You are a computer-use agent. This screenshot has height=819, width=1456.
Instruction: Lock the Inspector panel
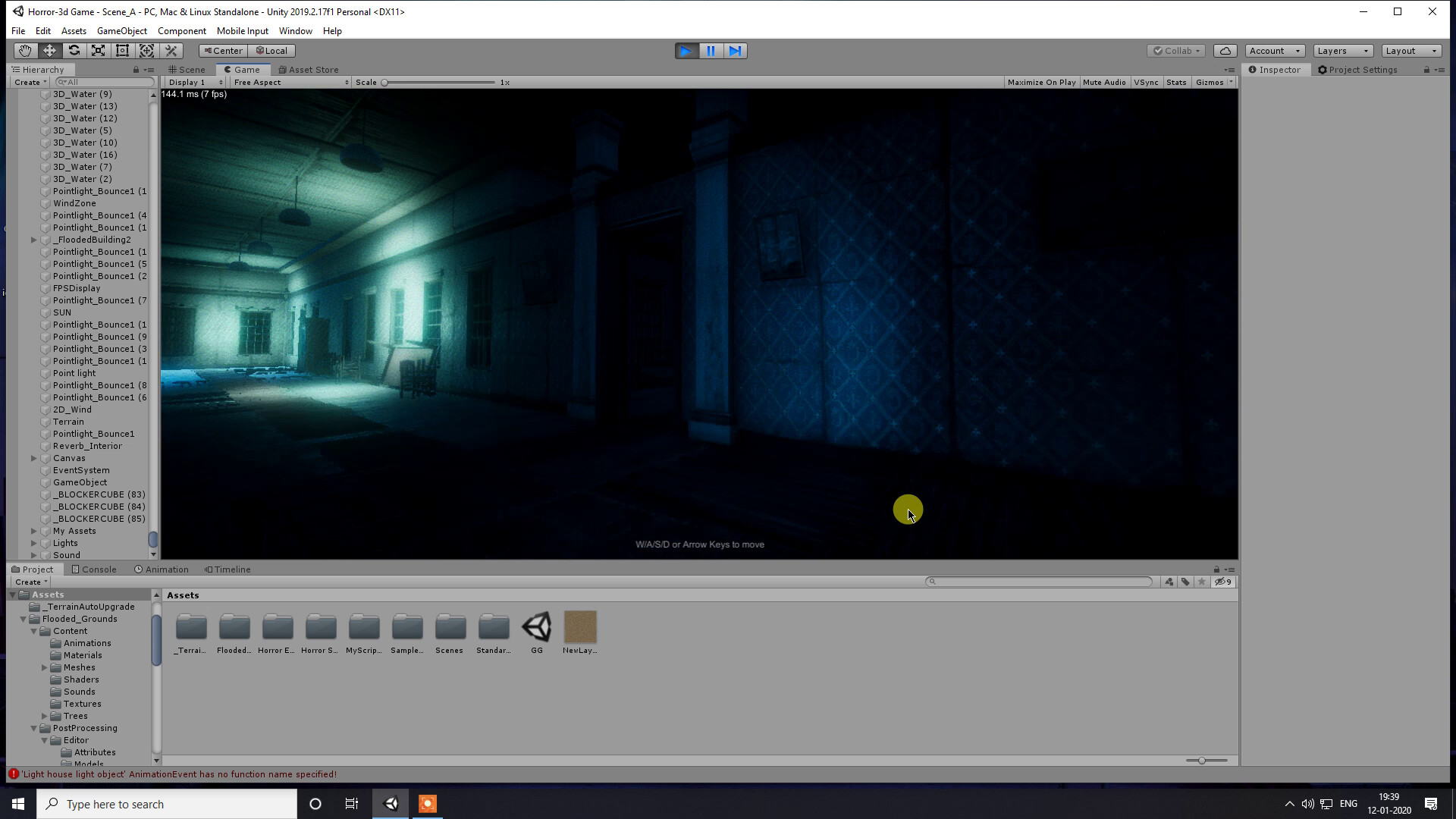coord(1426,70)
